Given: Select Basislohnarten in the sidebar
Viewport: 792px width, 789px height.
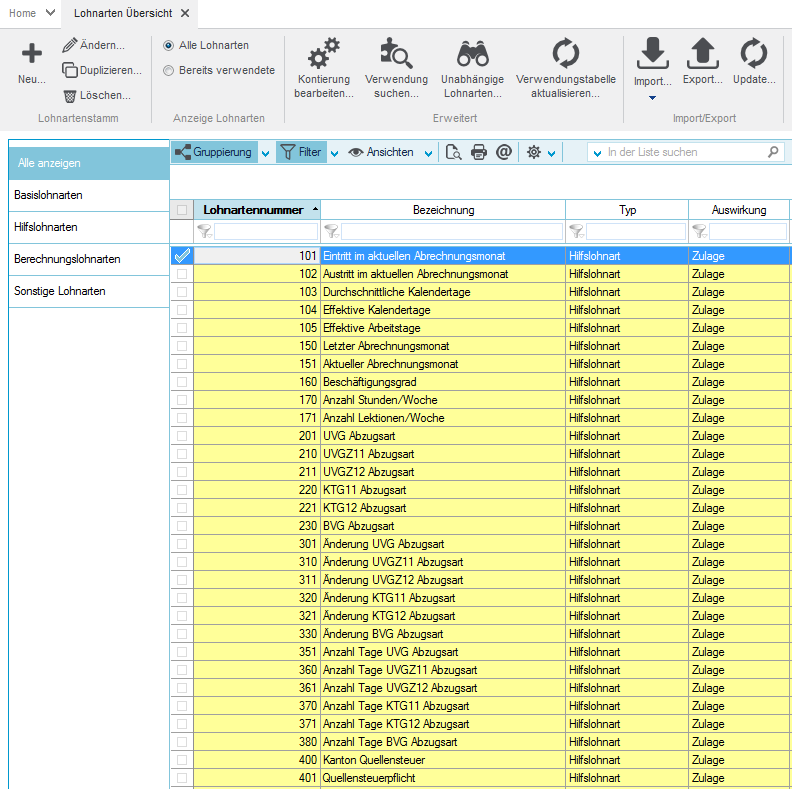Looking at the screenshot, I should [x=48, y=195].
